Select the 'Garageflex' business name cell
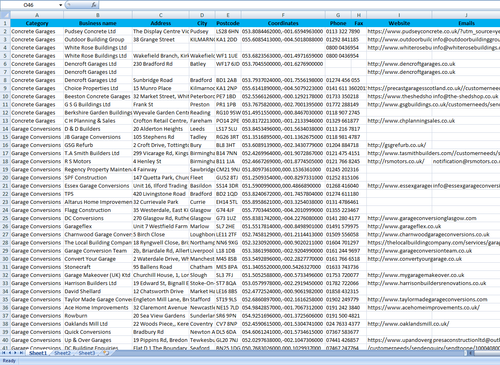 coord(98,226)
